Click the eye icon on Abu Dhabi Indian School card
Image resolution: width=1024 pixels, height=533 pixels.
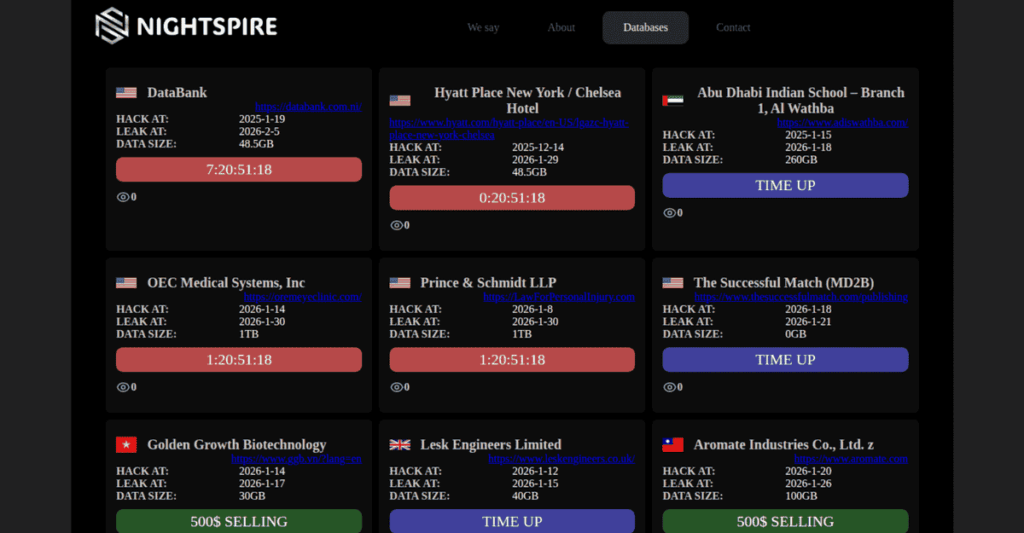pos(669,213)
